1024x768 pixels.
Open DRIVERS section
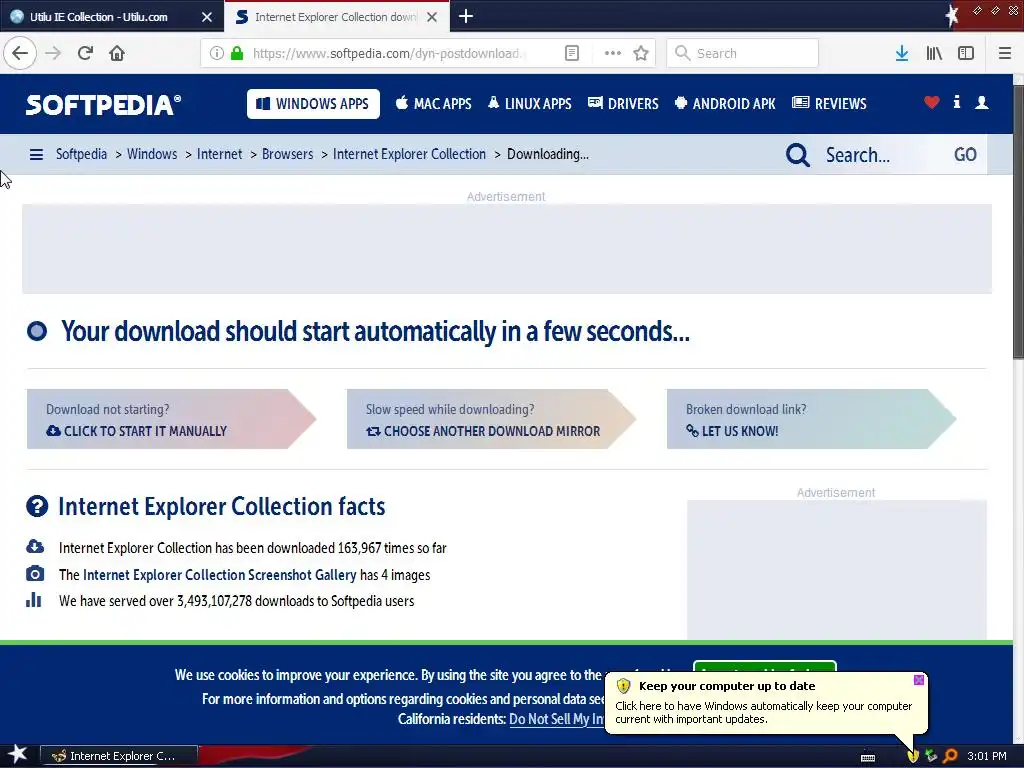click(624, 103)
